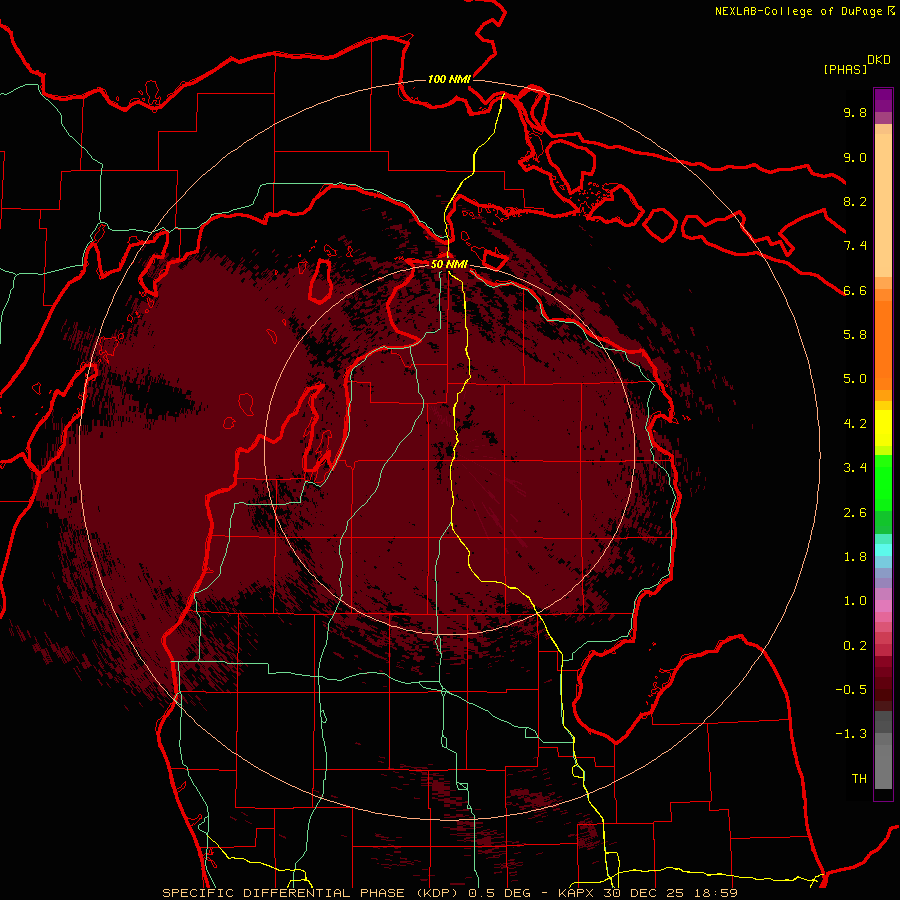Viewport: 900px width, 900px height.
Task: Select the 5.0 legend value
Action: (x=855, y=379)
